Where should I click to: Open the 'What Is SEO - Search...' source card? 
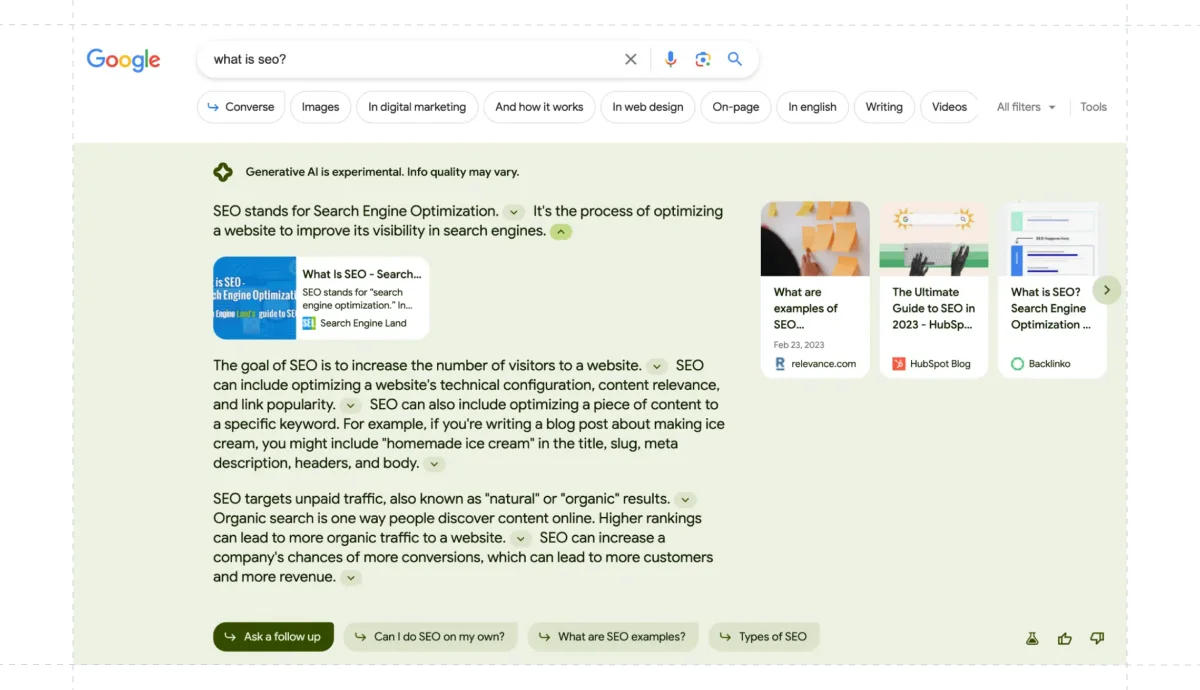[321, 298]
